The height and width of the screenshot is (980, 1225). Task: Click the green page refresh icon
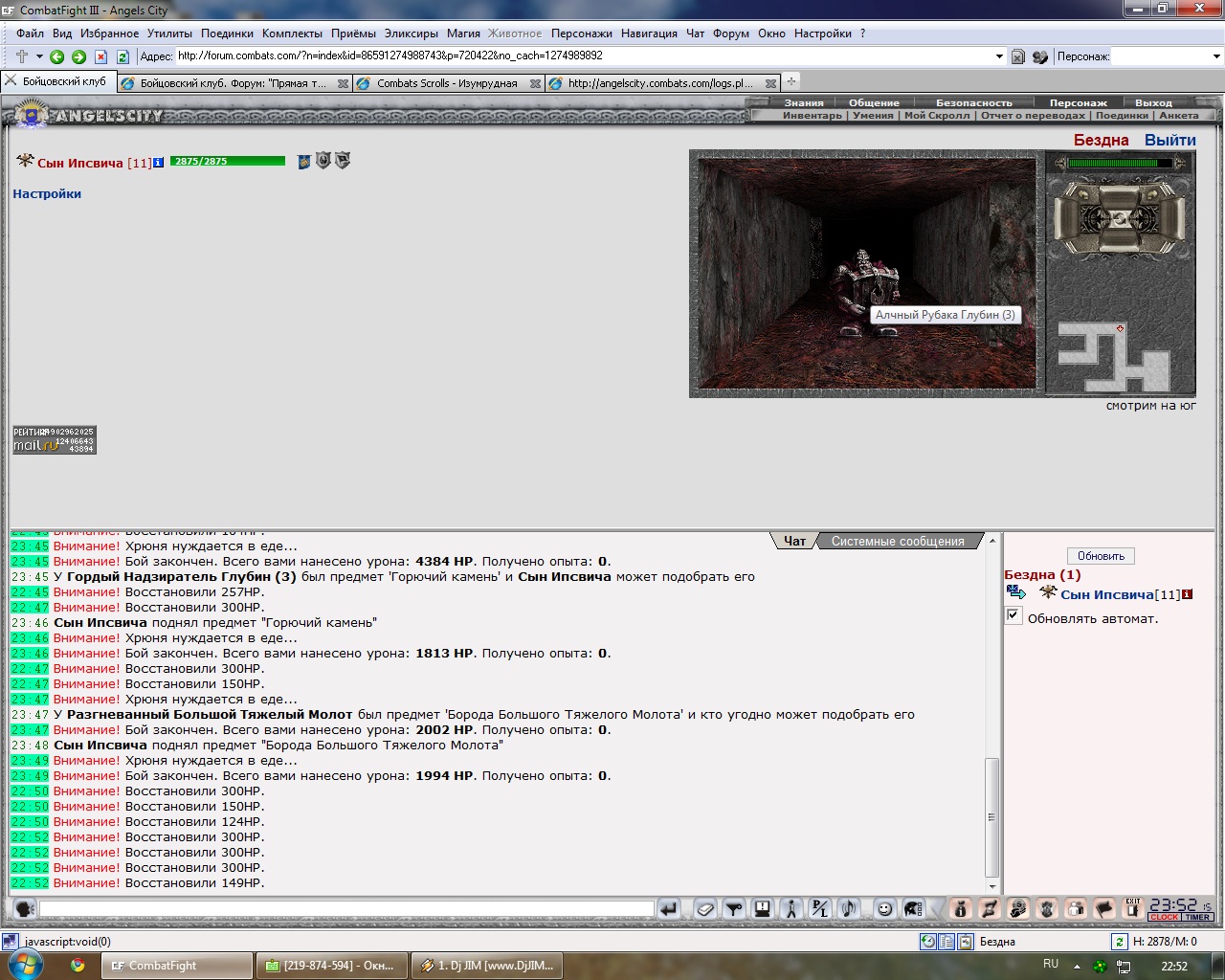122,56
